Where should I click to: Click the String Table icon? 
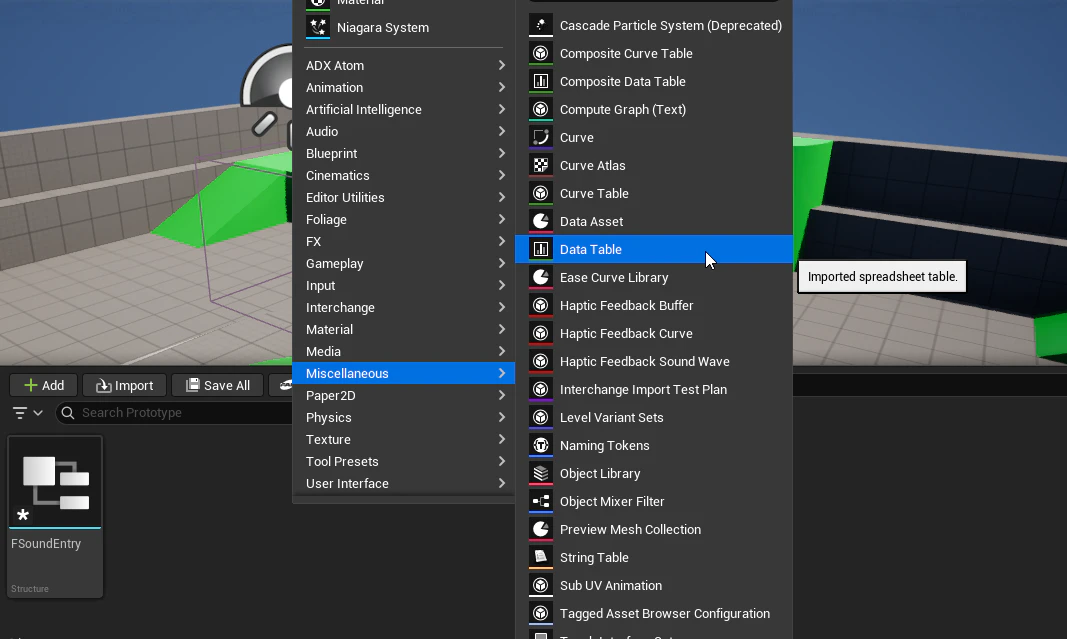tap(540, 557)
